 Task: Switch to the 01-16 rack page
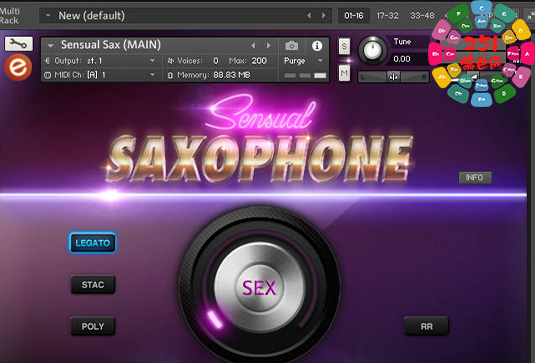pyautogui.click(x=354, y=15)
